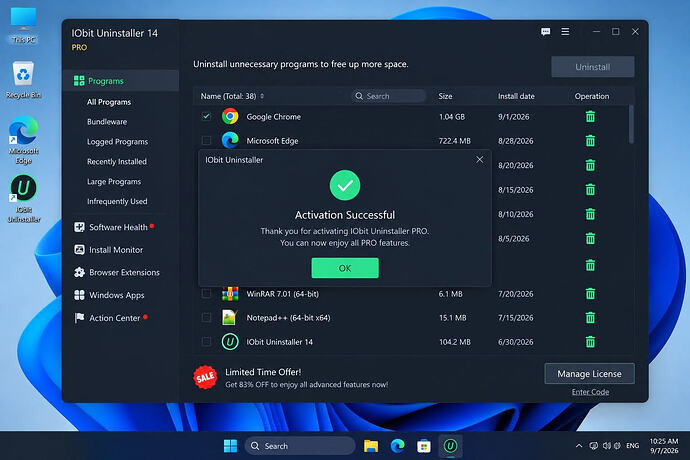The width and height of the screenshot is (690, 460).
Task: Open Microsoft Edge from the taskbar
Action: pos(397,446)
